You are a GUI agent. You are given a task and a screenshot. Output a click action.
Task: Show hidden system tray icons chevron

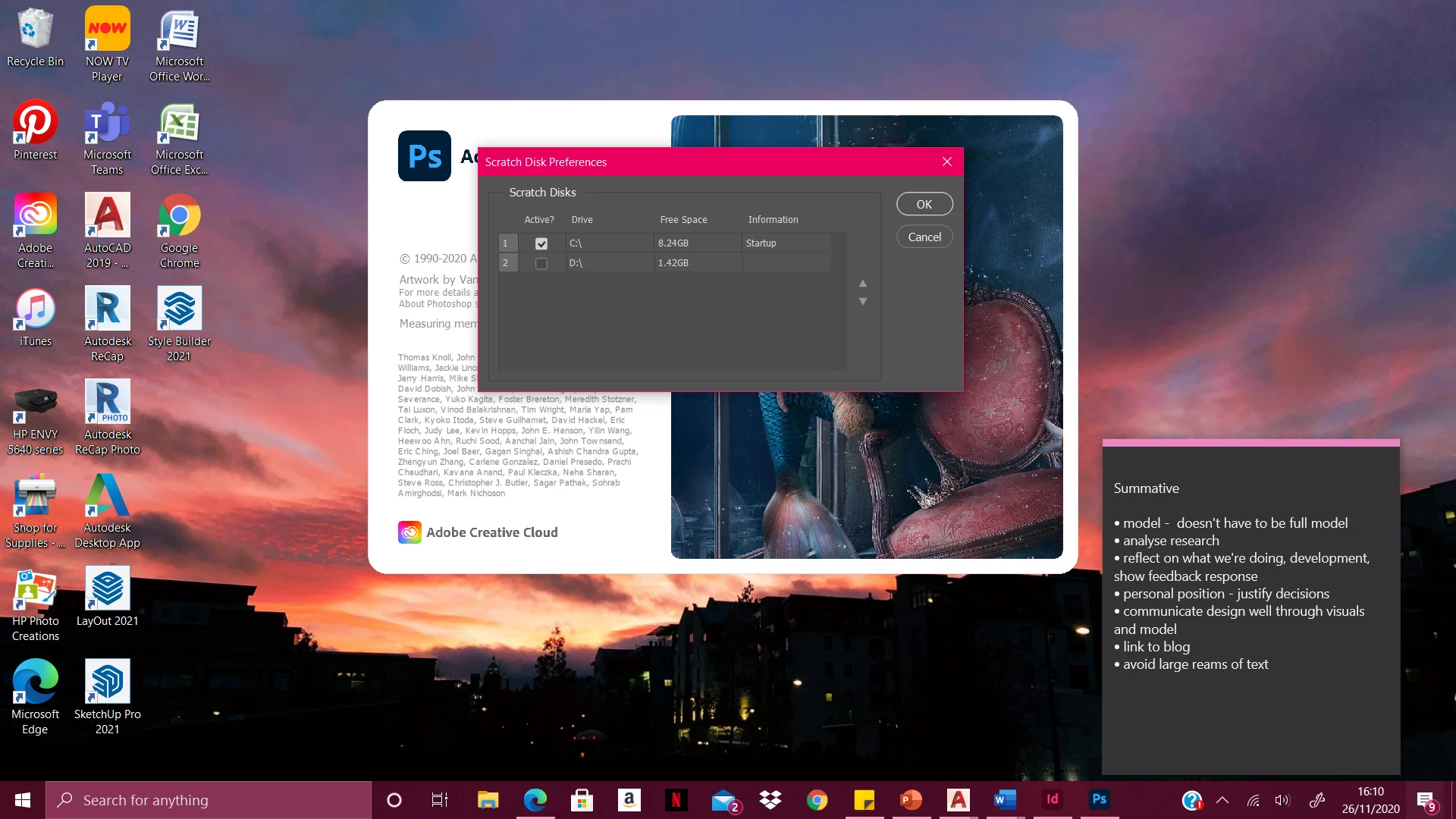[x=1222, y=799]
